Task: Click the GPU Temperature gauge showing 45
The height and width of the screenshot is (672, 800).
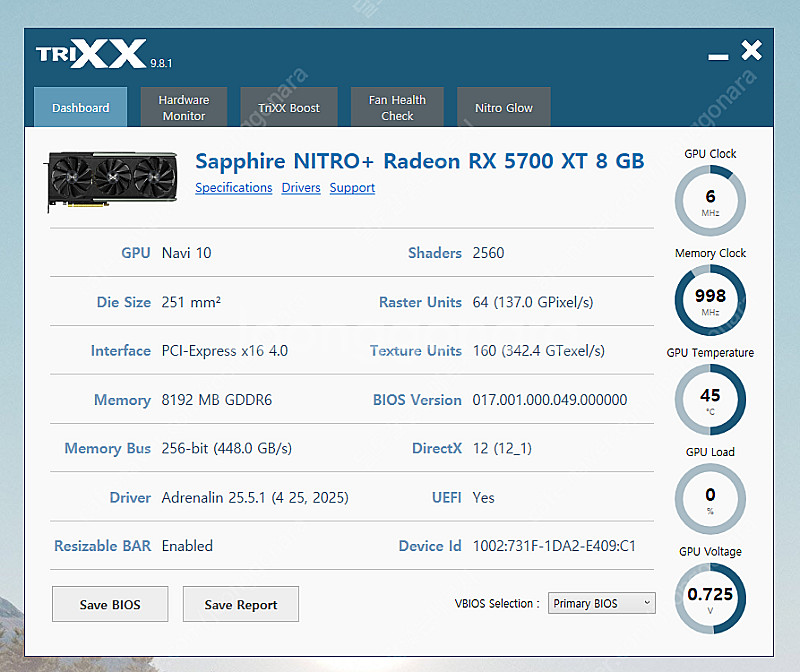Action: point(710,400)
